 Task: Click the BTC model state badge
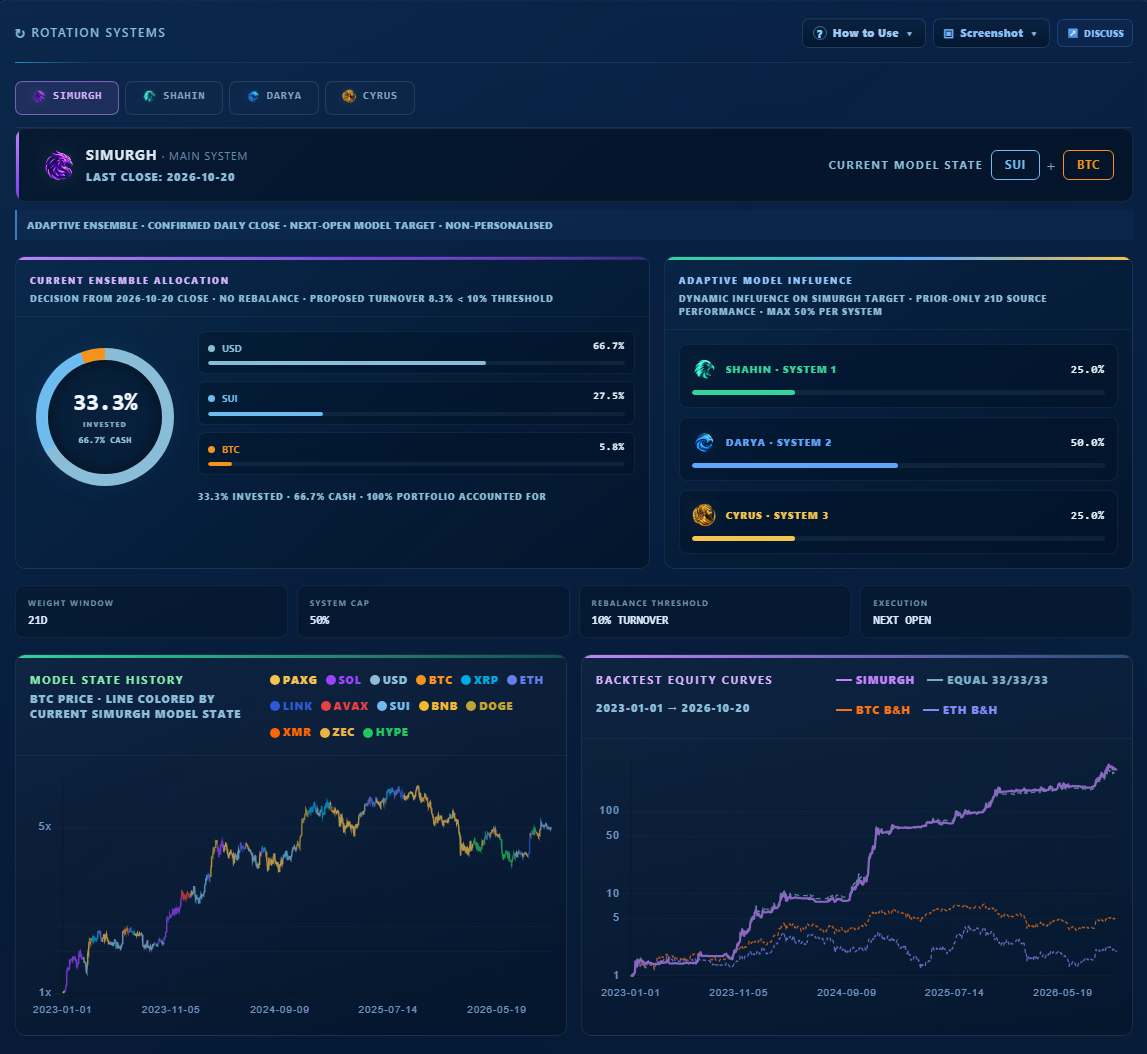pos(1088,165)
